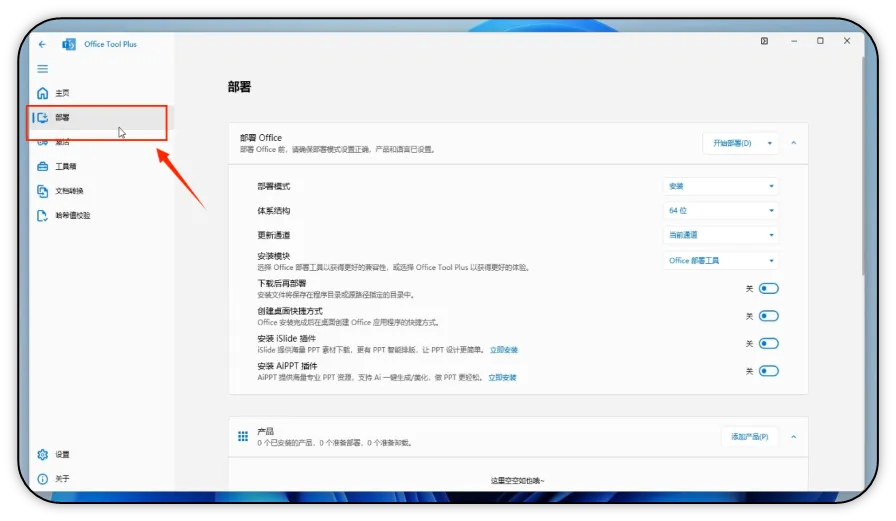896x521 pixels.
Task: Open the 体系结构 dropdown showing 64 位
Action: coord(721,211)
